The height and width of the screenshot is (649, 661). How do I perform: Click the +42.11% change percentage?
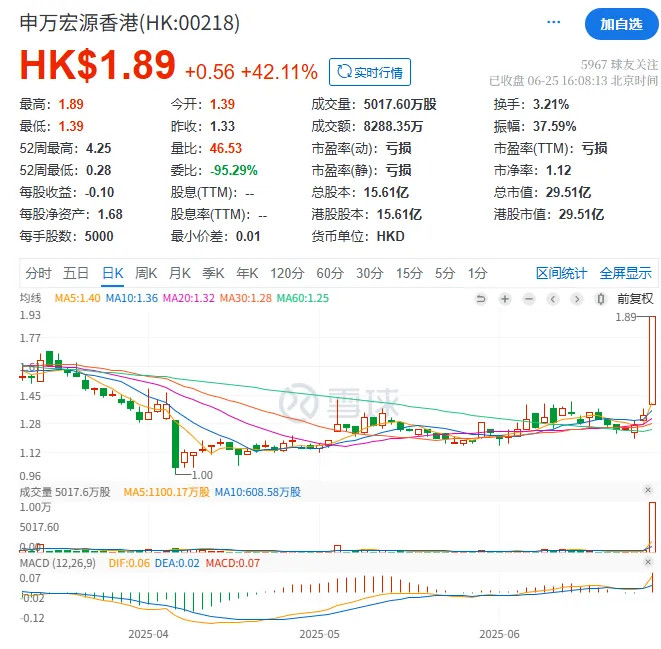[x=279, y=72]
